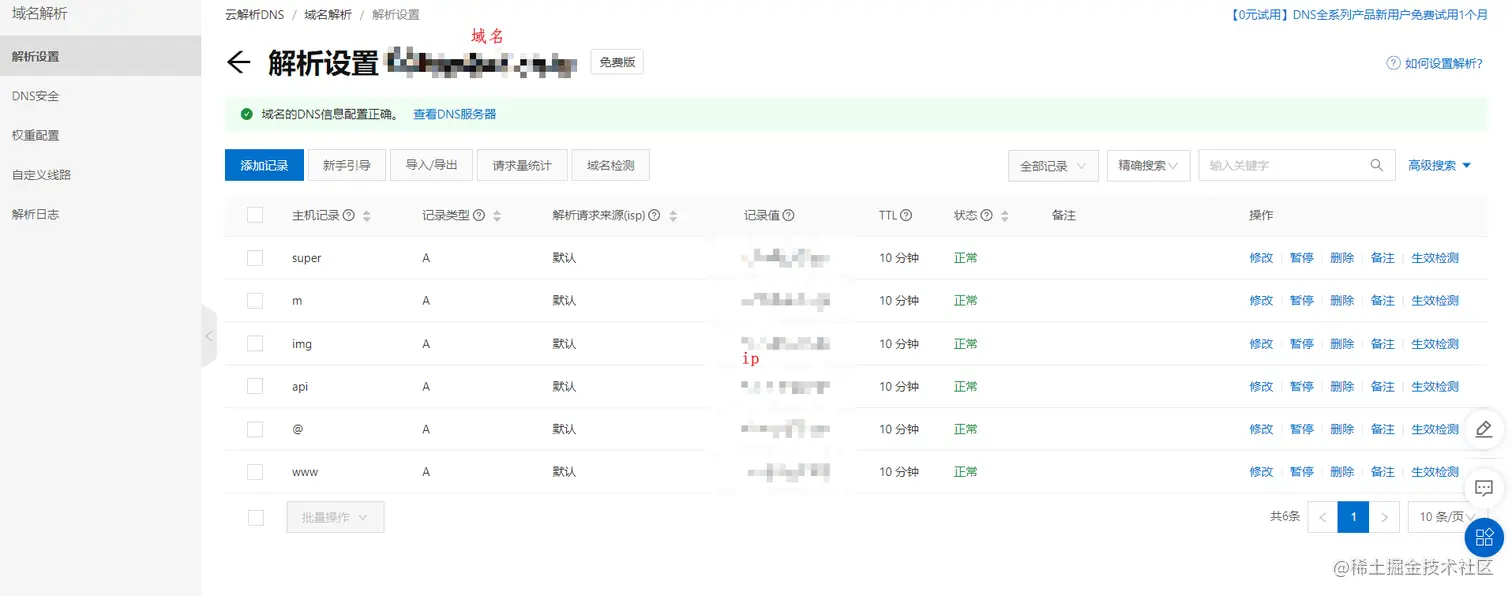Click 修改 for the super record

[x=1261, y=258]
